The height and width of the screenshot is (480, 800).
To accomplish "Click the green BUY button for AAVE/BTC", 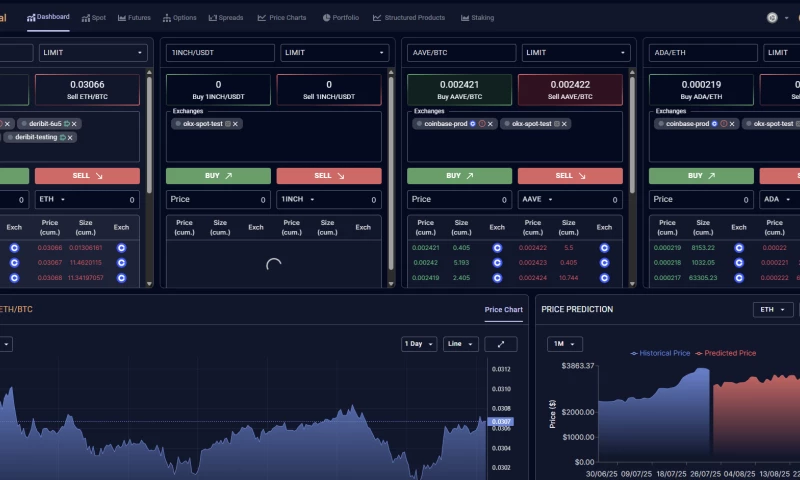I will click(459, 176).
